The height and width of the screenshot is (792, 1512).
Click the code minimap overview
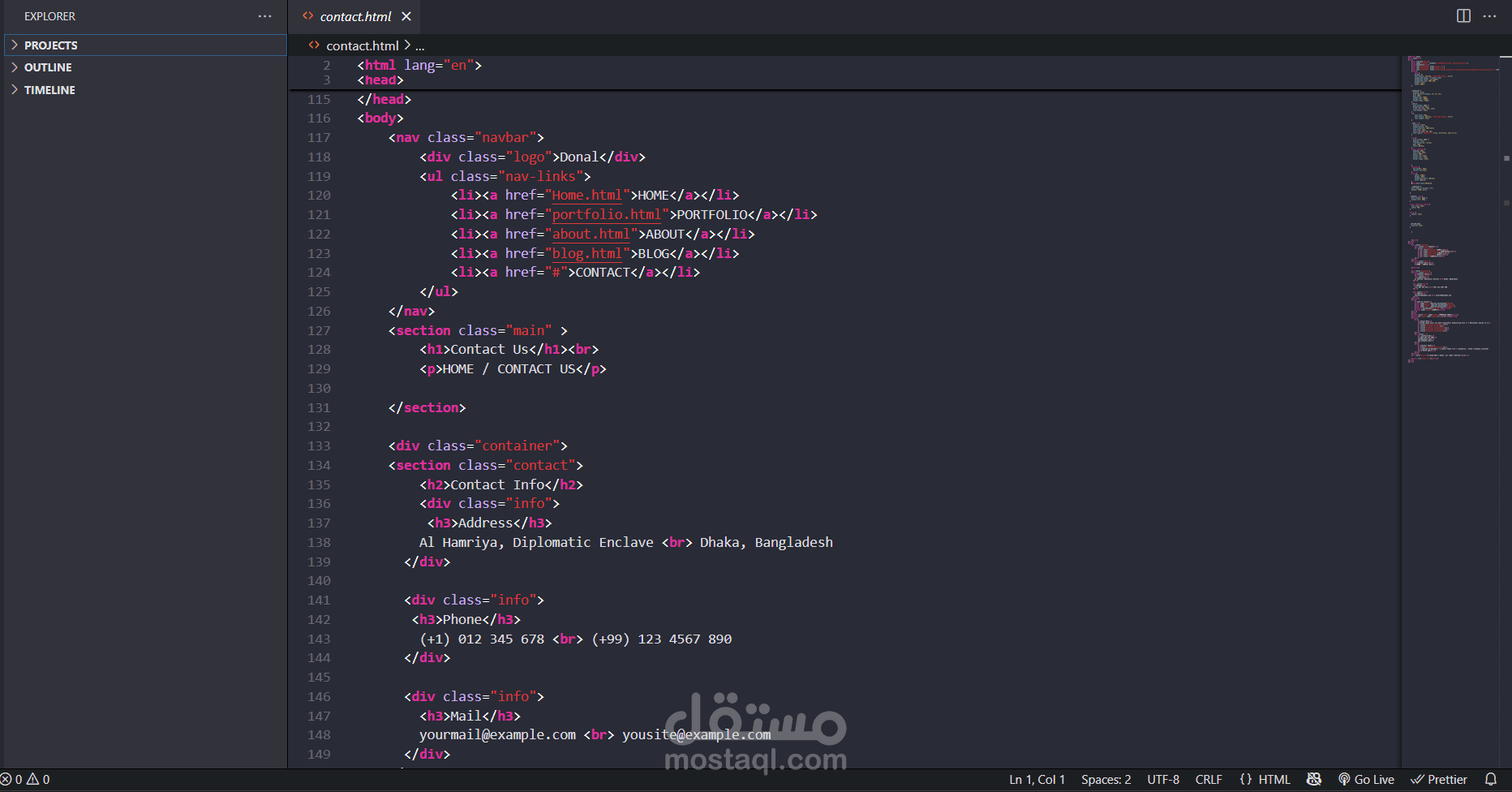click(x=1452, y=209)
